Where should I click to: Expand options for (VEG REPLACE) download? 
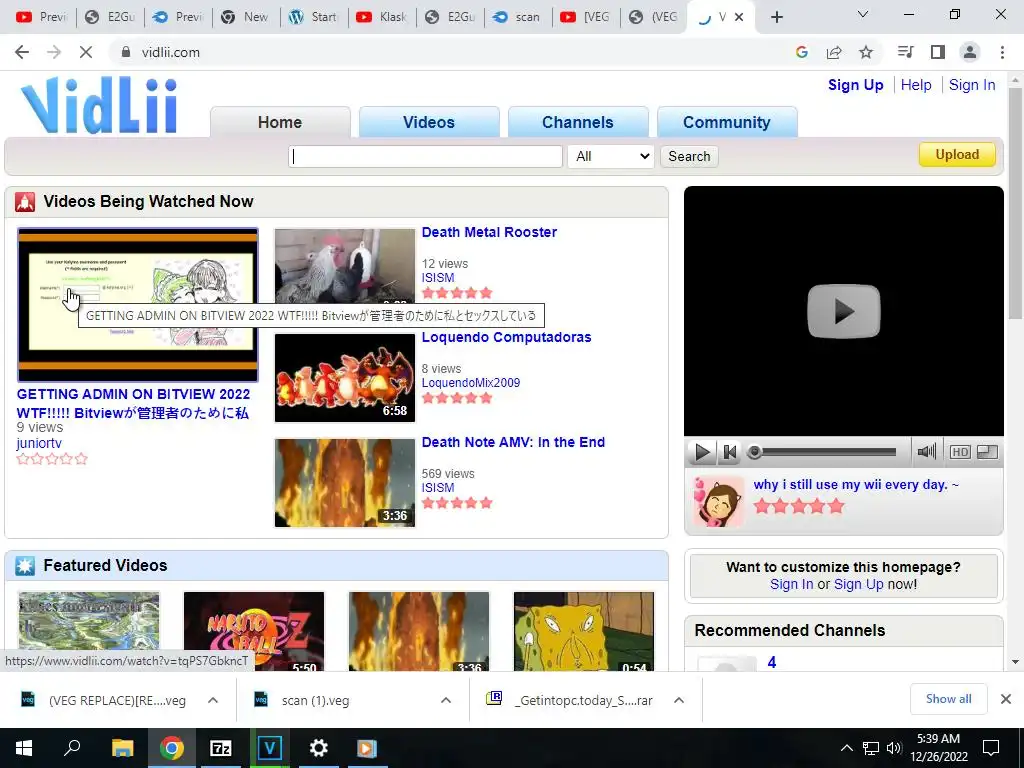[x=213, y=700]
